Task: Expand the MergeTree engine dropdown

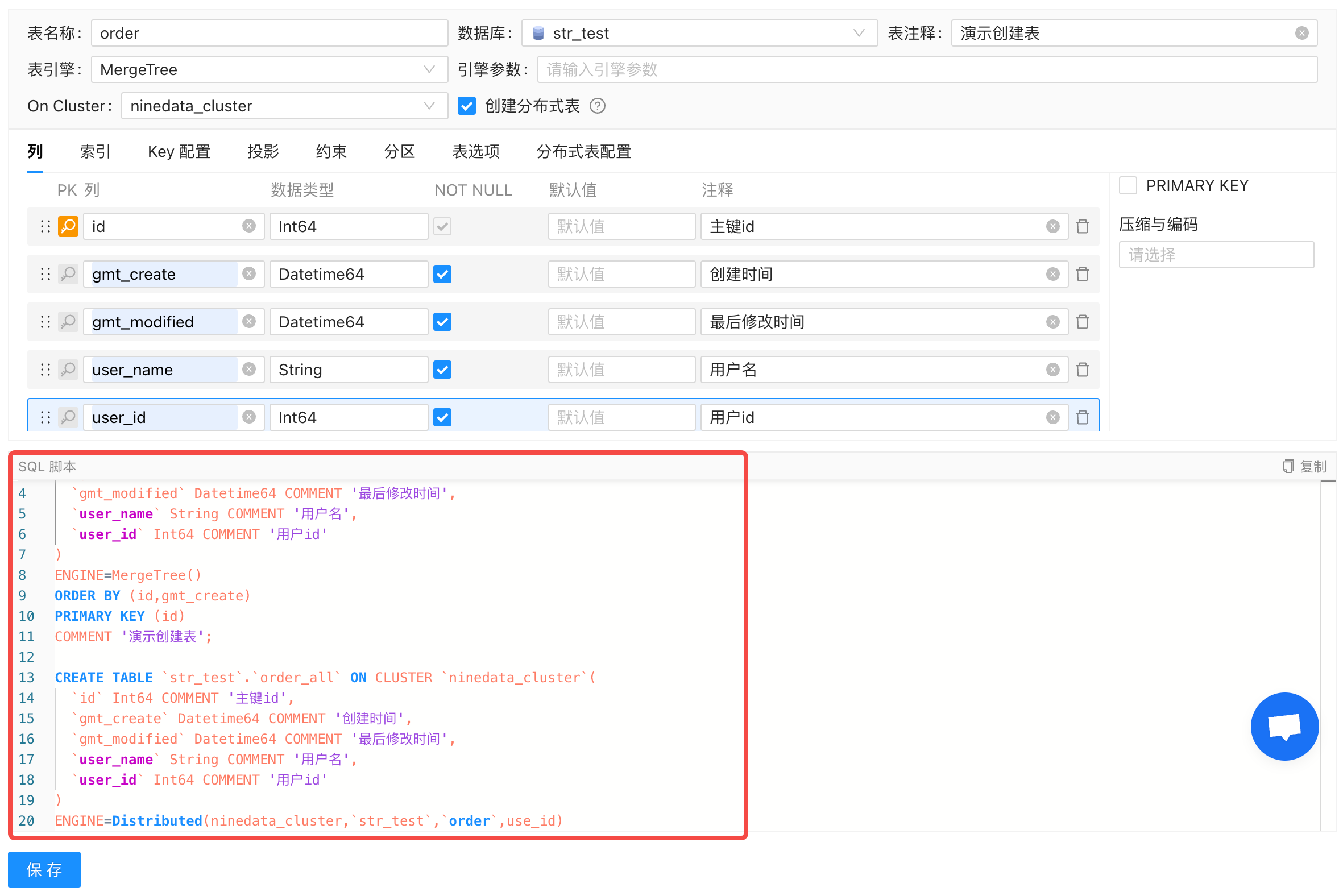Action: click(268, 70)
